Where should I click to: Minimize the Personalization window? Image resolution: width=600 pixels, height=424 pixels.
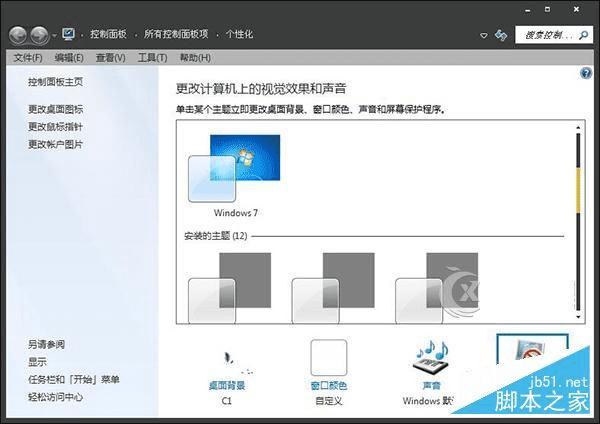click(x=528, y=10)
